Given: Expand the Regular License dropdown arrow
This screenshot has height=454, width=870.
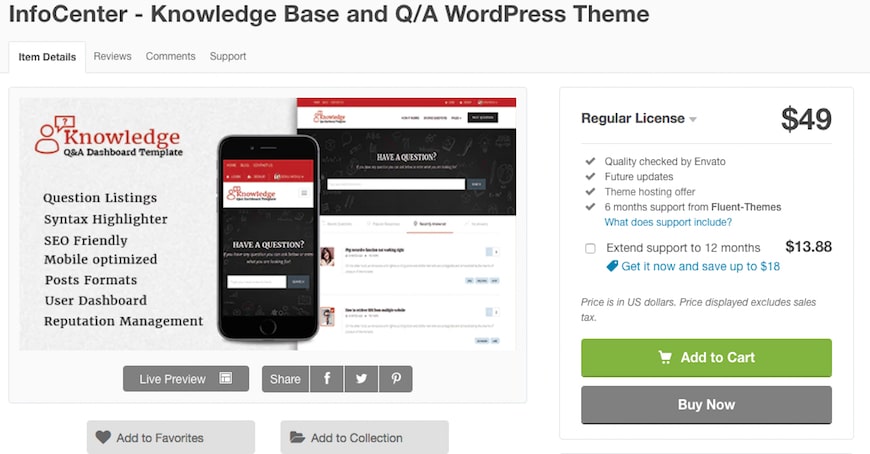Looking at the screenshot, I should (692, 119).
